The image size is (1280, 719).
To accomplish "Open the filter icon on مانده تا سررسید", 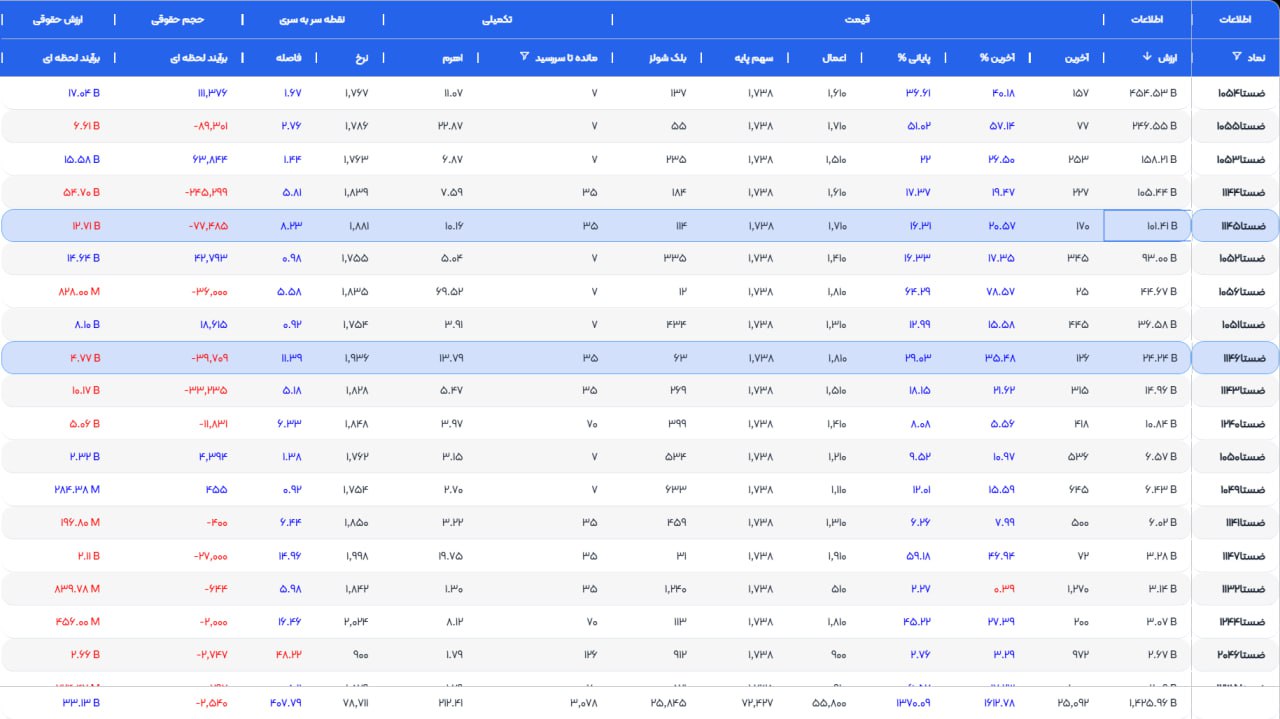I will 524,57.
